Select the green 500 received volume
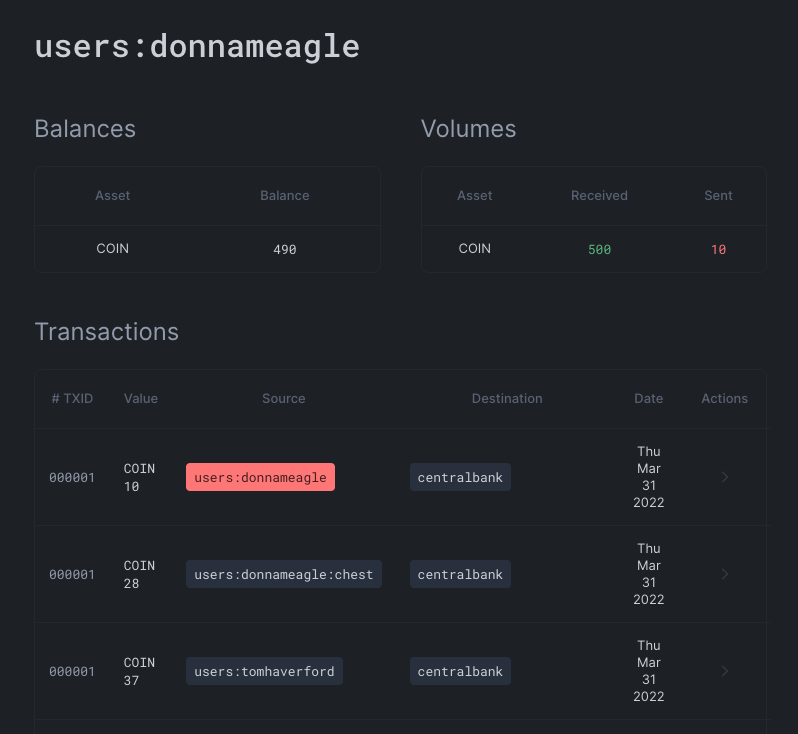 point(599,249)
